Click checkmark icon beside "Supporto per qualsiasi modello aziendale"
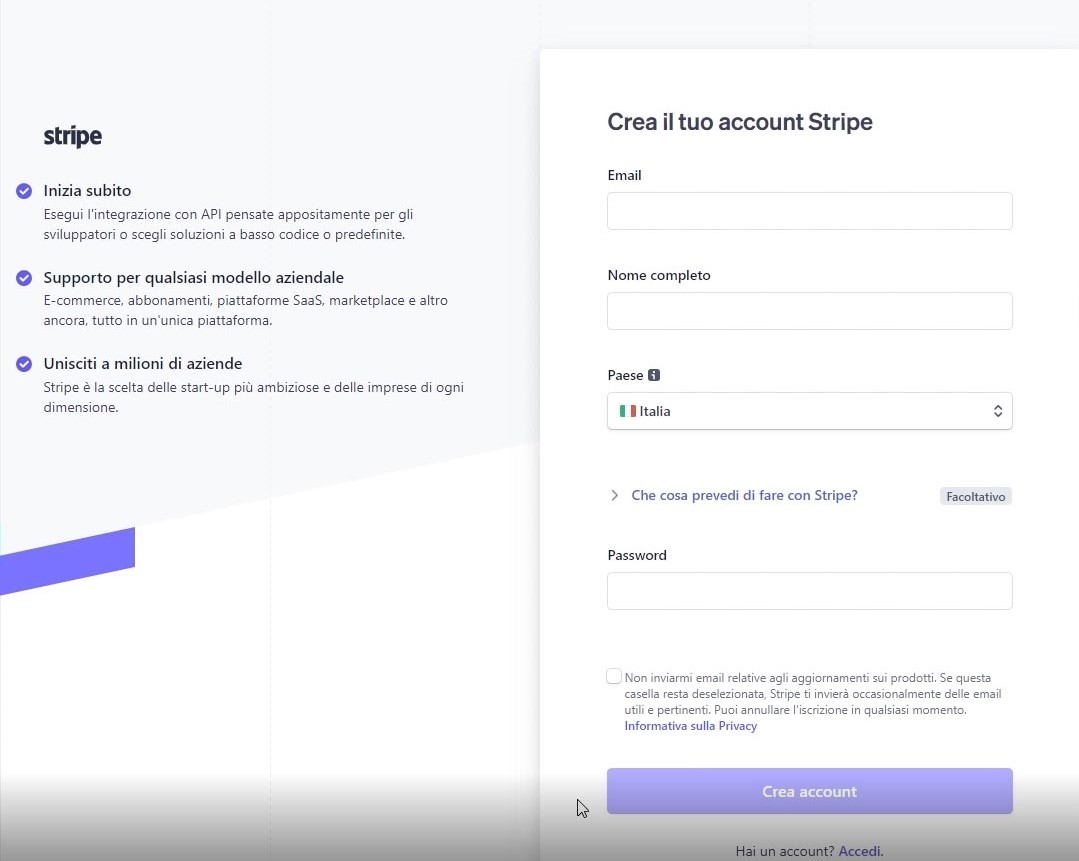Viewport: 1079px width, 861px height. click(24, 278)
